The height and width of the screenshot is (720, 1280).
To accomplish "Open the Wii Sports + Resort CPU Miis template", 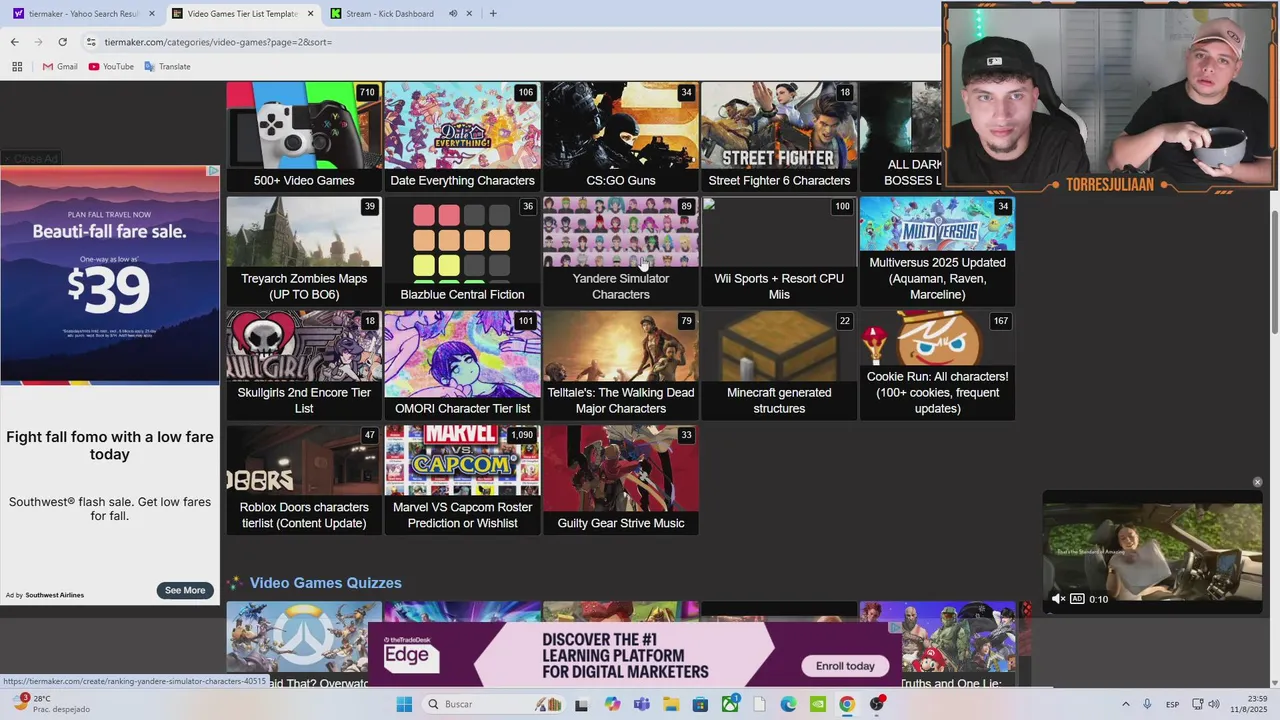I will coord(779,251).
